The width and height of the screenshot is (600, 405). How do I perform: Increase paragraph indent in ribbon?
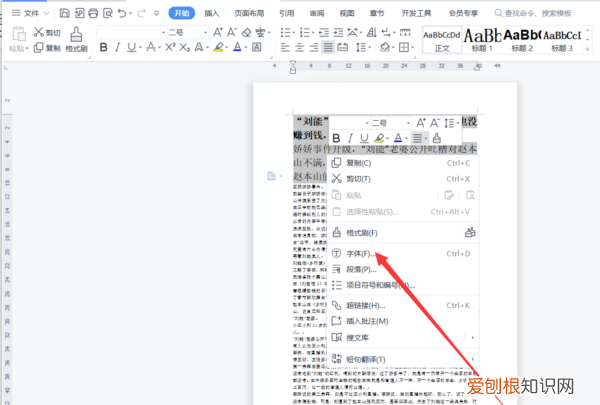[338, 33]
